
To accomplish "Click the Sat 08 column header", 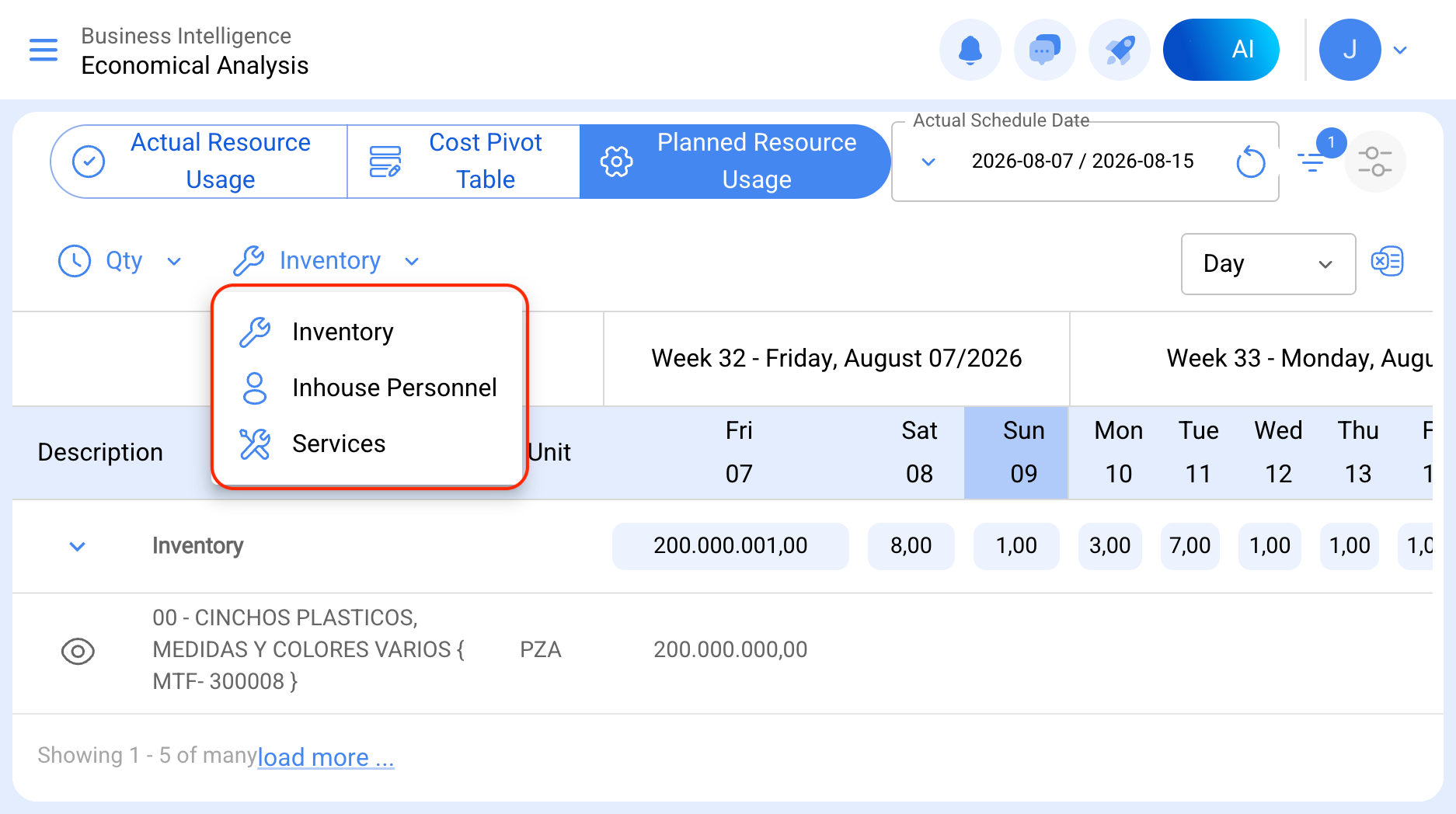I will click(920, 452).
